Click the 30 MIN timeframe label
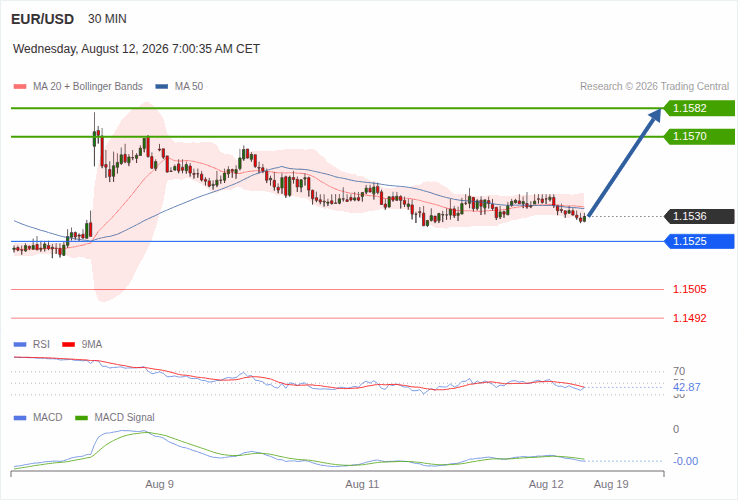Screen dimensions: 738x500 pyautogui.click(x=107, y=19)
